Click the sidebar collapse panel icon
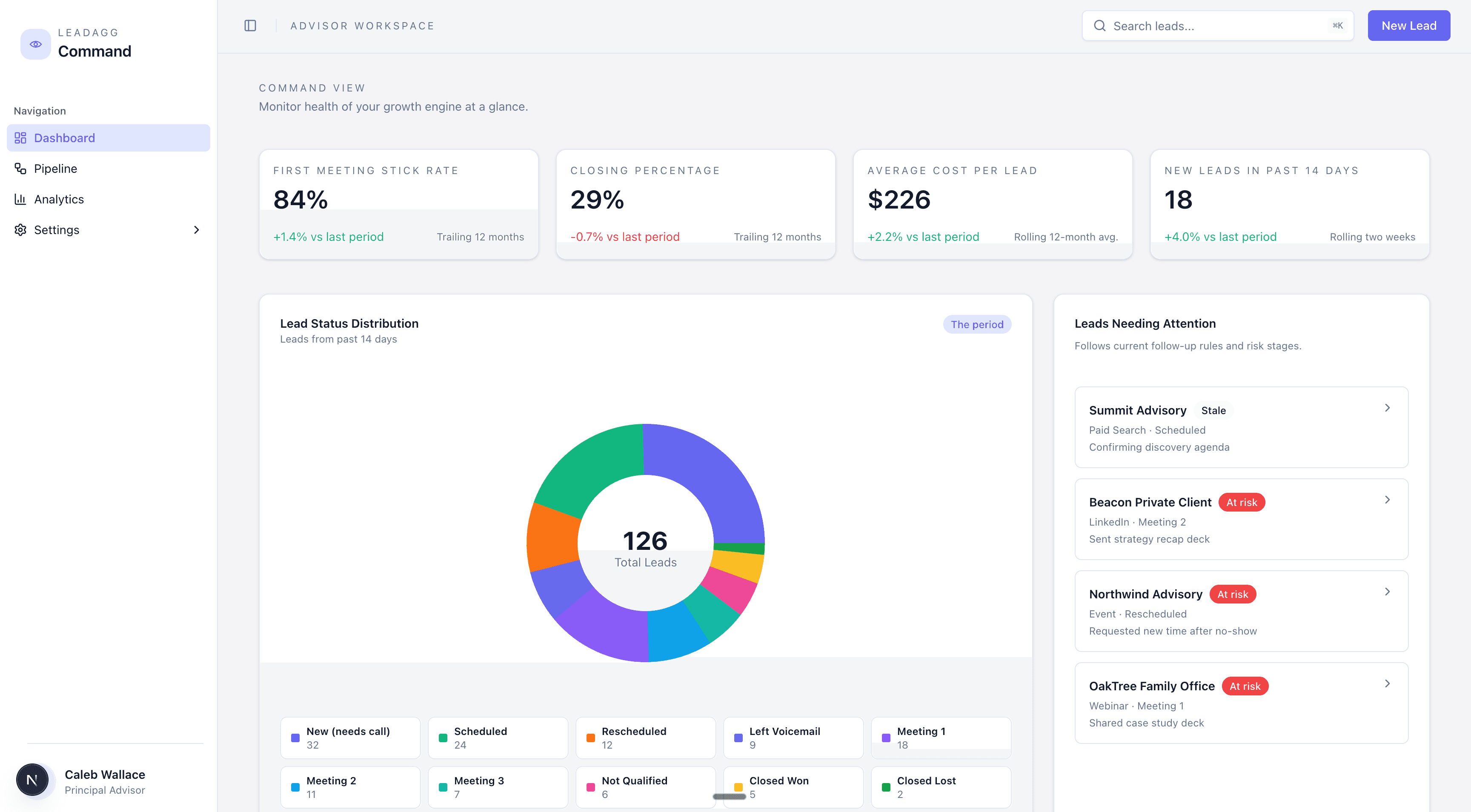The width and height of the screenshot is (1471, 812). point(250,25)
